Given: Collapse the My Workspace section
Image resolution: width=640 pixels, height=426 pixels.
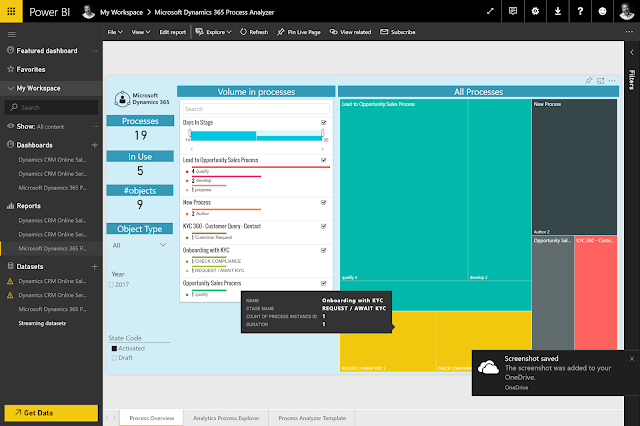Looking at the screenshot, I should 11,88.
